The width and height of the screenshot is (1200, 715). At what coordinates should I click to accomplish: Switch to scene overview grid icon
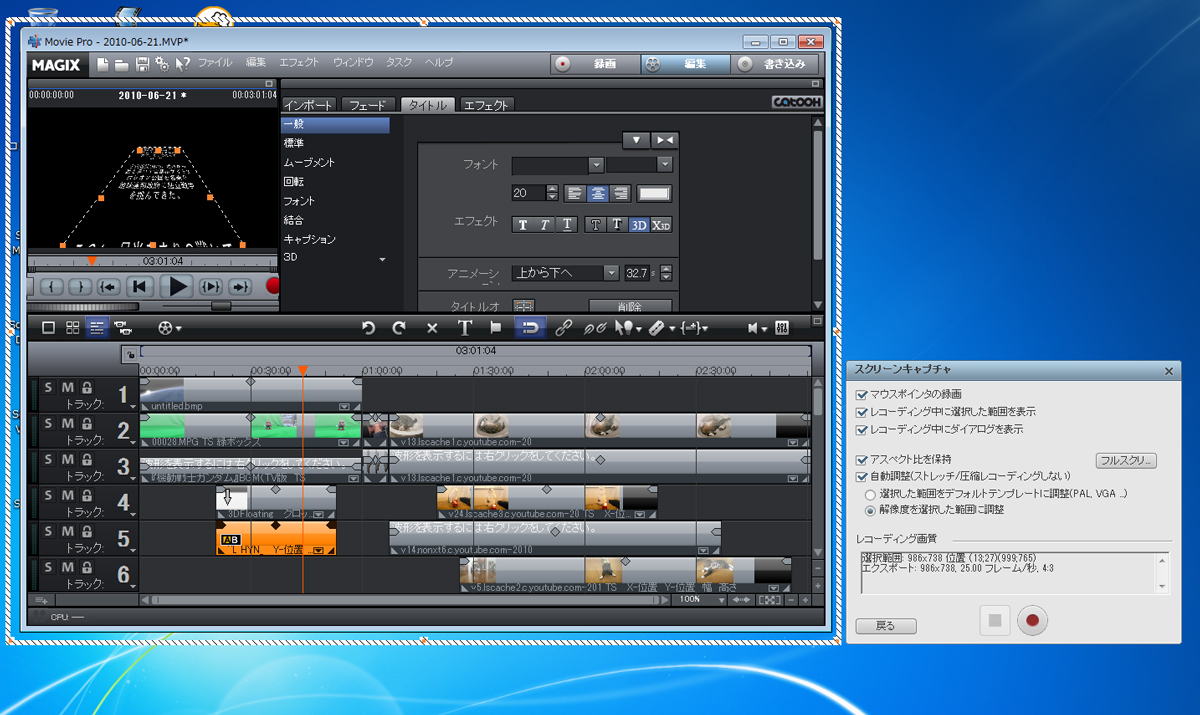click(x=73, y=327)
